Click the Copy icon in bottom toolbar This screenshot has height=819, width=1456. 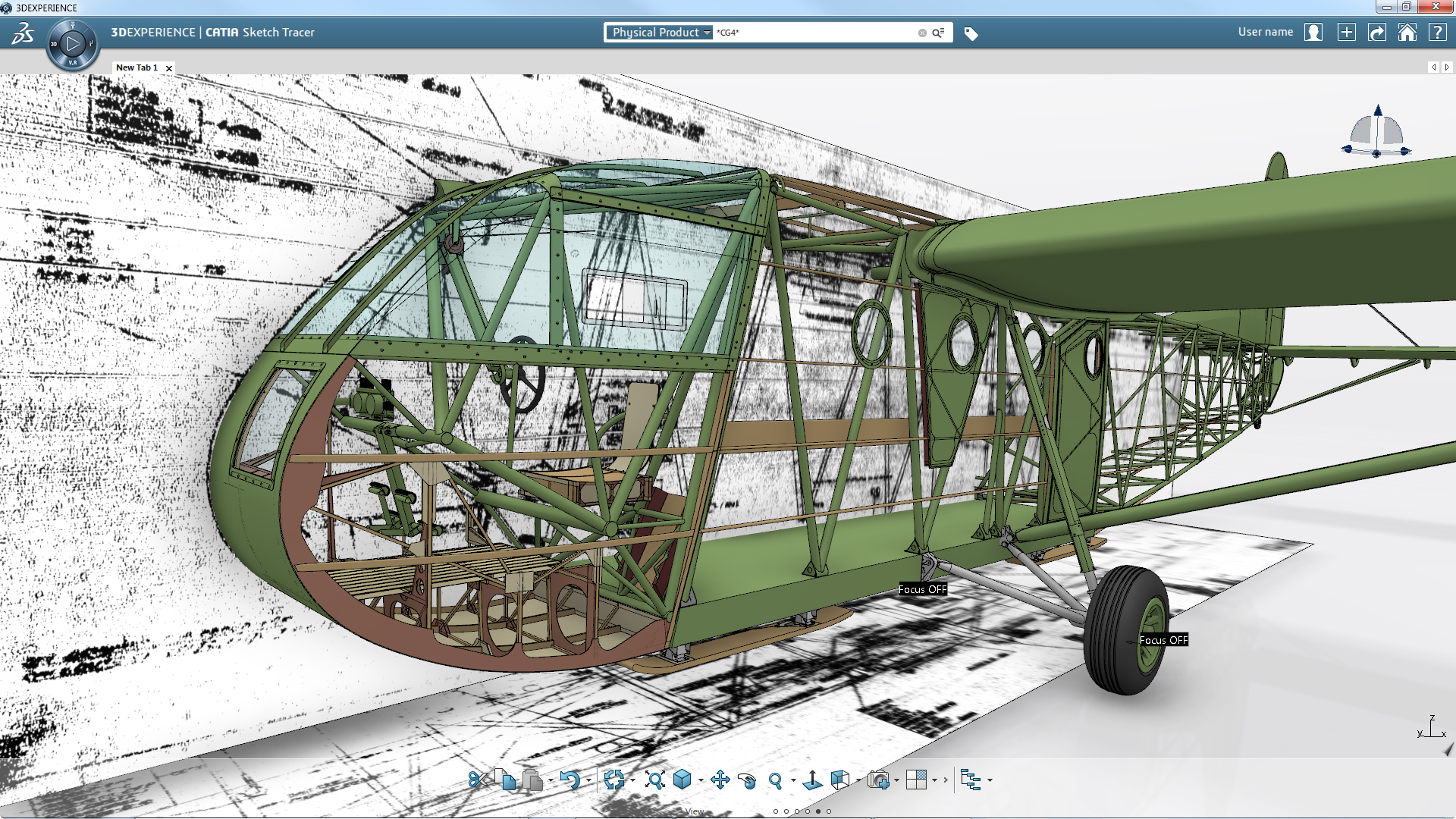pos(505,780)
